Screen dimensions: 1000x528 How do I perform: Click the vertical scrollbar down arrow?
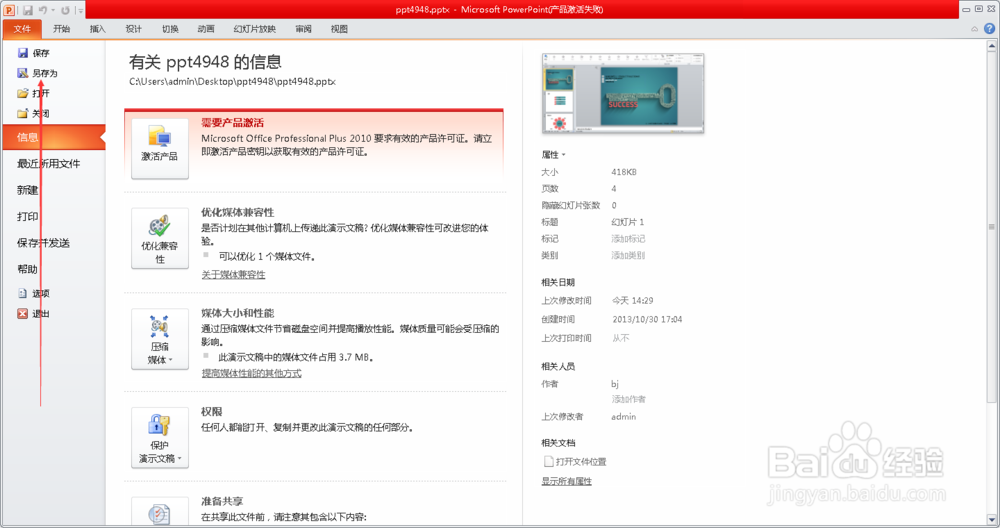992,520
